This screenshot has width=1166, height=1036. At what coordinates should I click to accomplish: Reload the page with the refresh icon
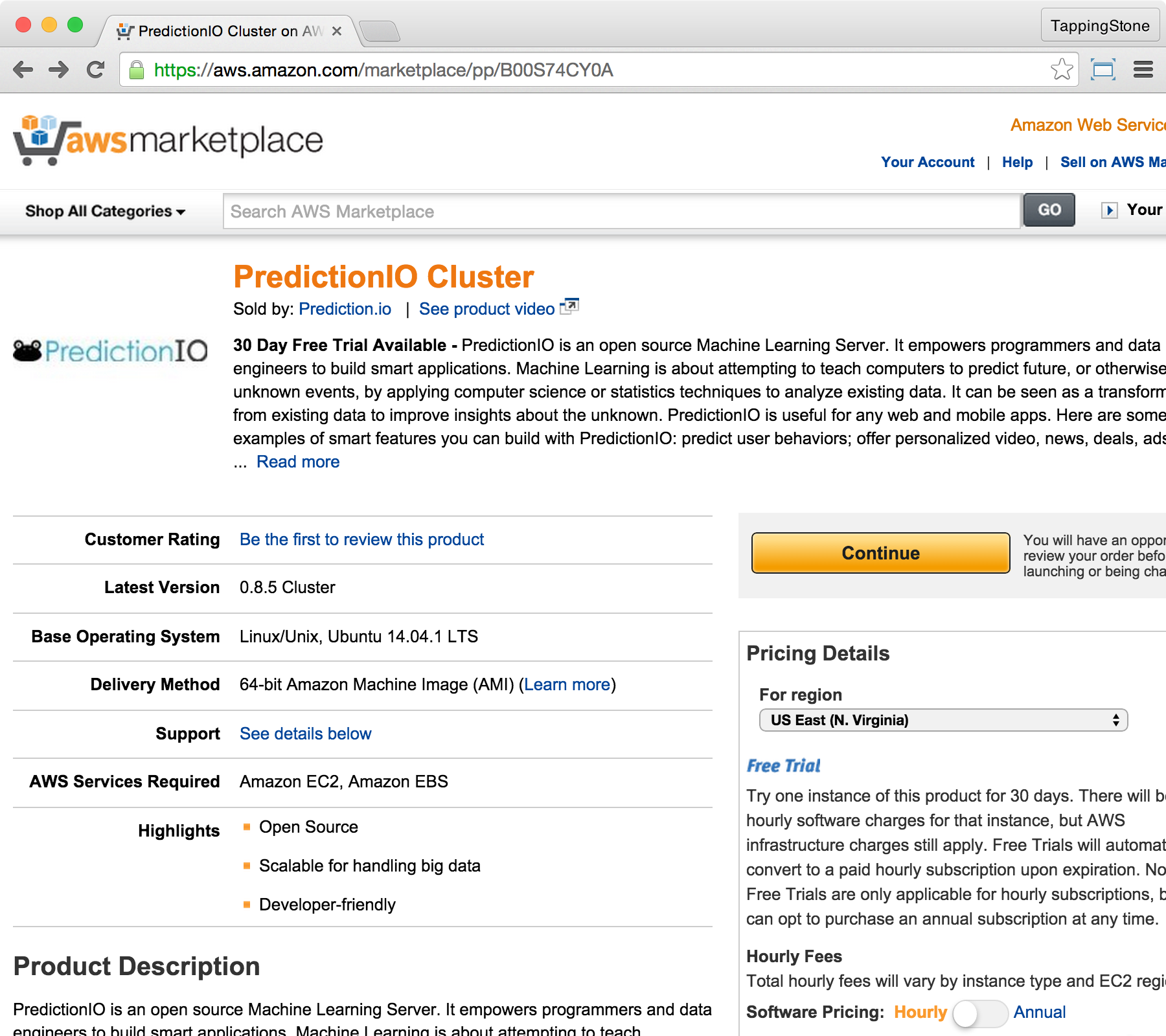pos(96,70)
